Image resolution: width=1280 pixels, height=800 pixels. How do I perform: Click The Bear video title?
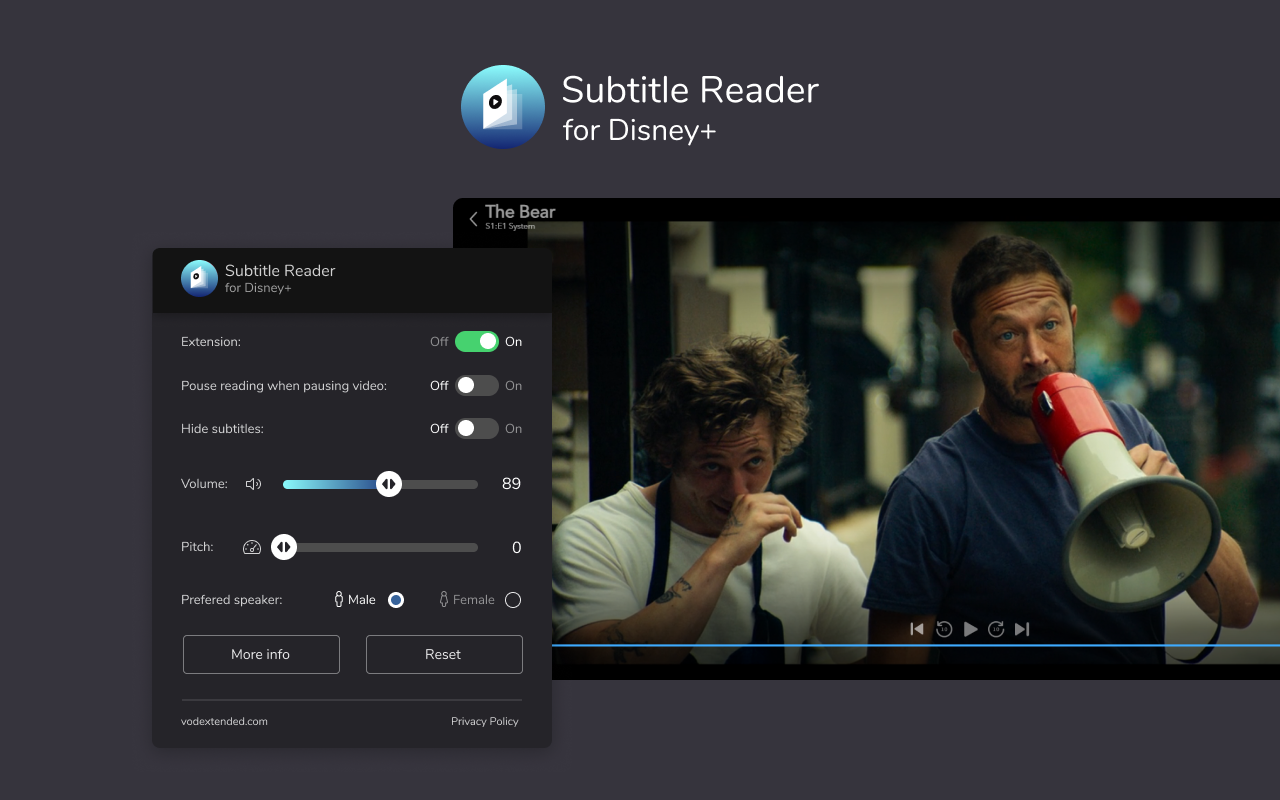(x=520, y=212)
